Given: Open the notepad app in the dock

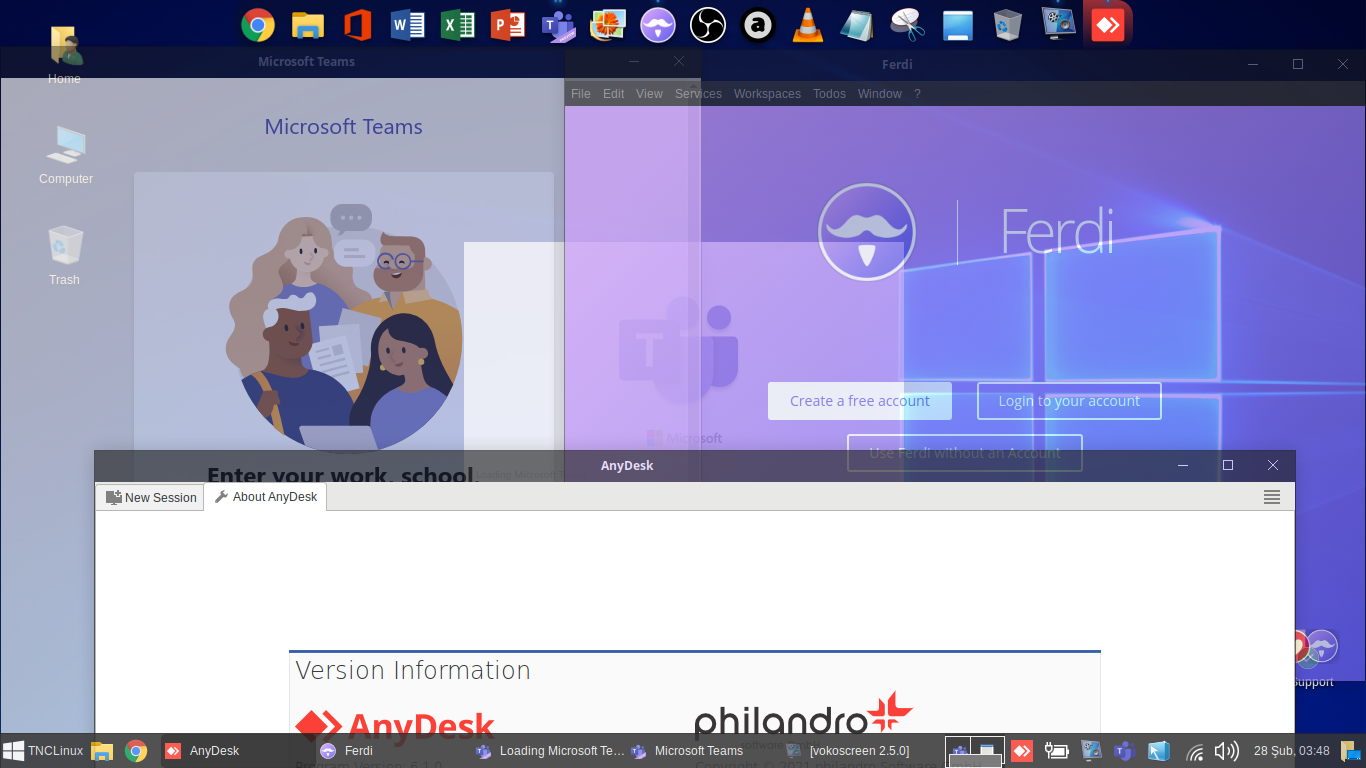Looking at the screenshot, I should [x=858, y=24].
